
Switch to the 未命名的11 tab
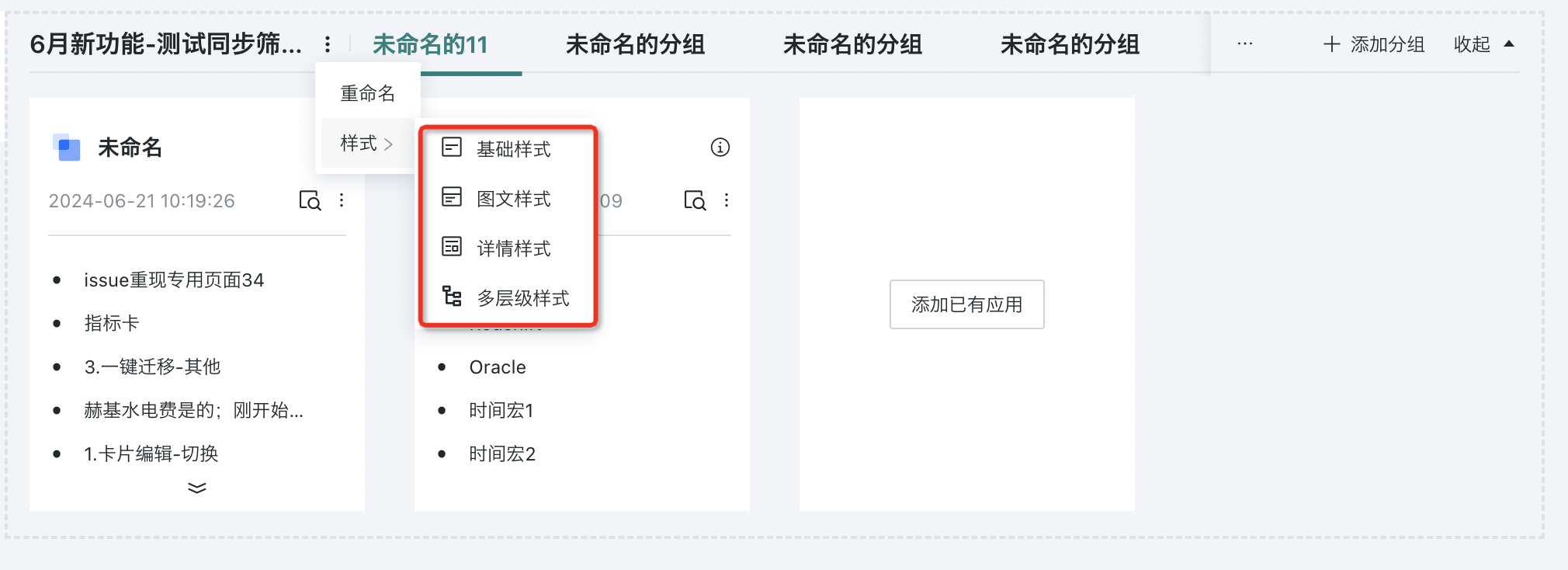431,44
